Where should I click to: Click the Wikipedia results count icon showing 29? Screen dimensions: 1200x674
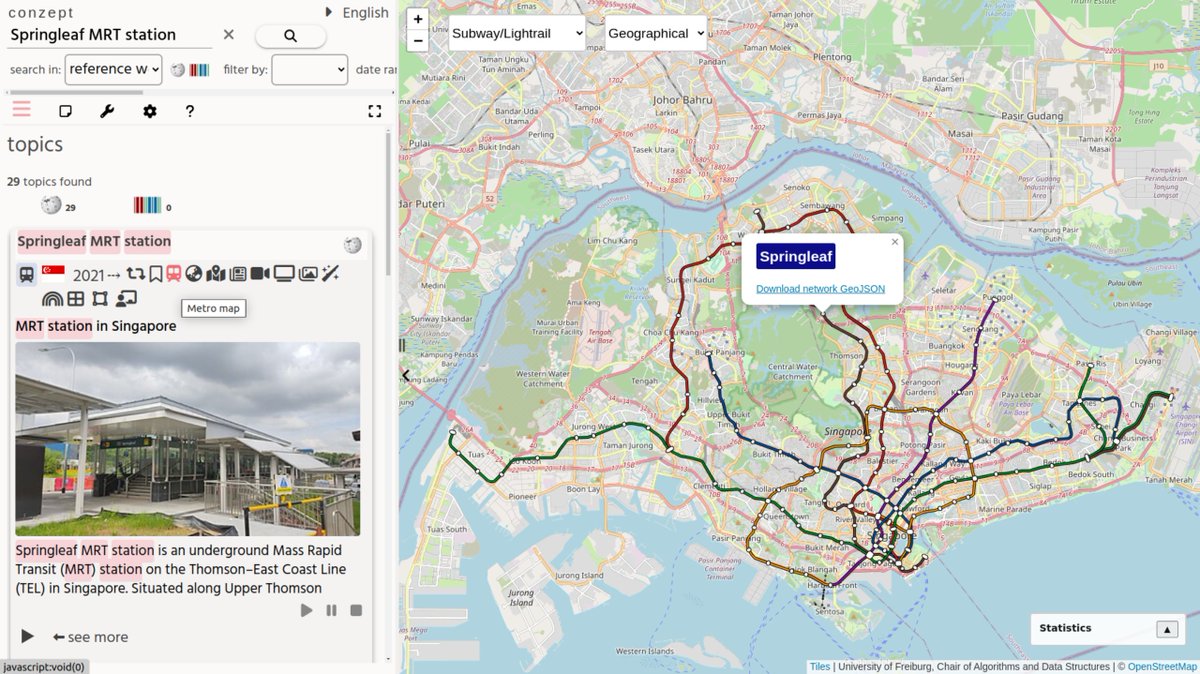(51, 205)
